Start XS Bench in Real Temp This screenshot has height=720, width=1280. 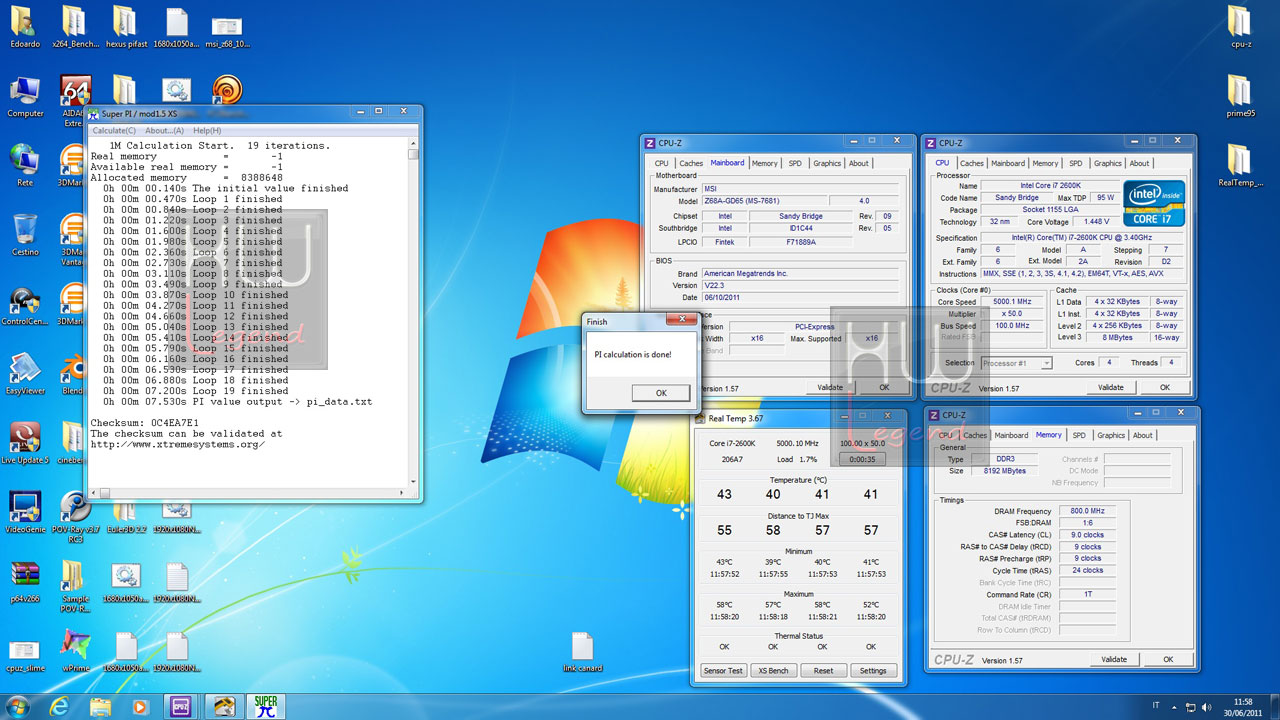click(x=773, y=670)
